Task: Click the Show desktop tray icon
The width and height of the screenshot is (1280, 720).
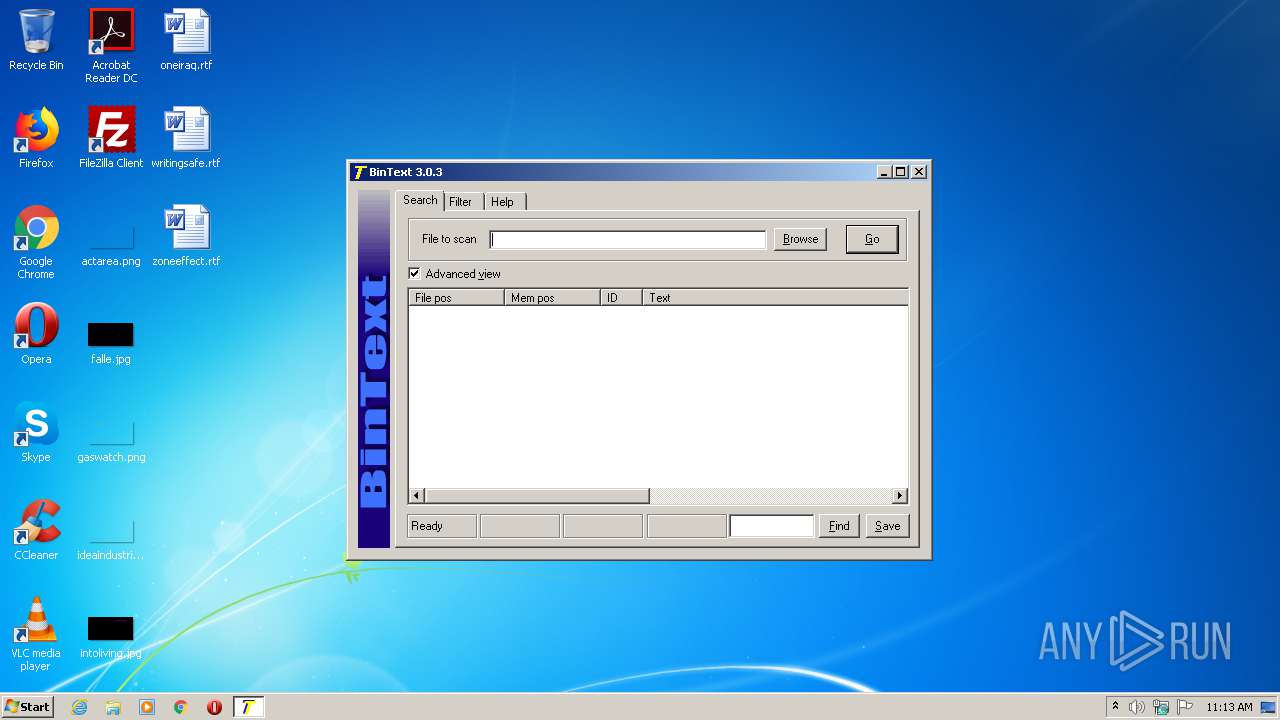Action: 1268,707
